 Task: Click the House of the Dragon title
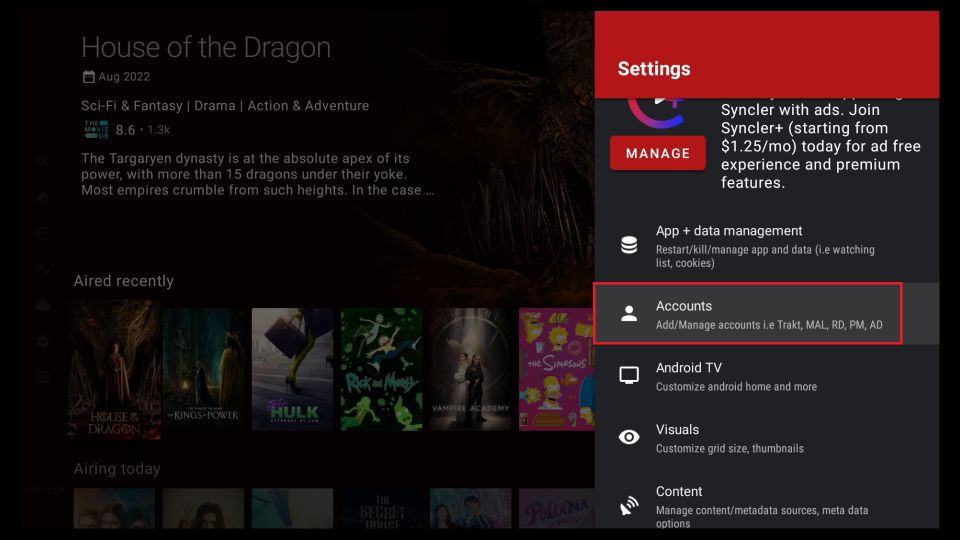tap(206, 47)
